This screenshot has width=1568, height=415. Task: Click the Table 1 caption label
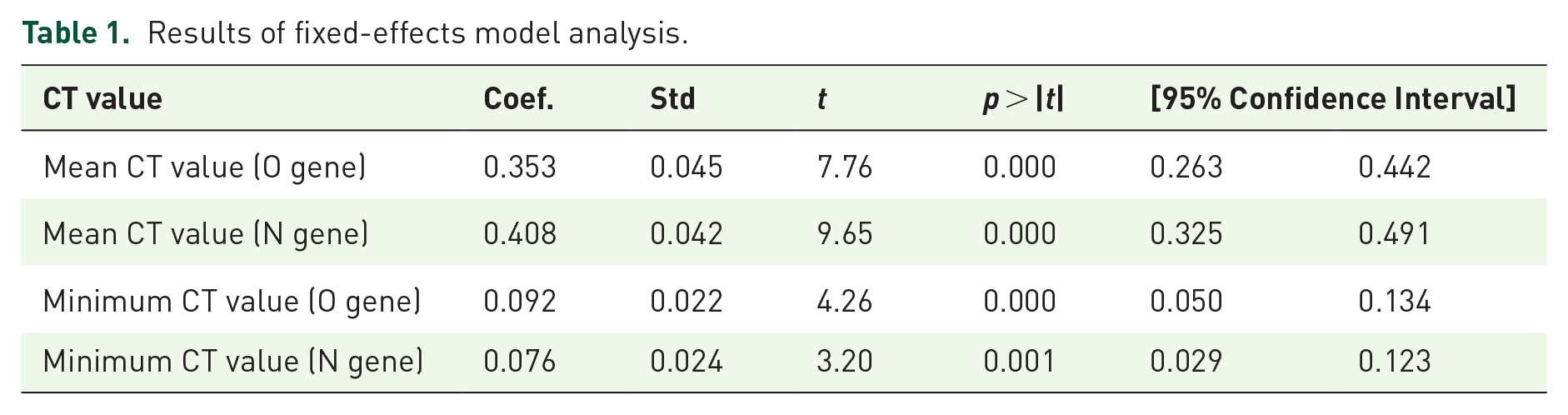[x=76, y=33]
